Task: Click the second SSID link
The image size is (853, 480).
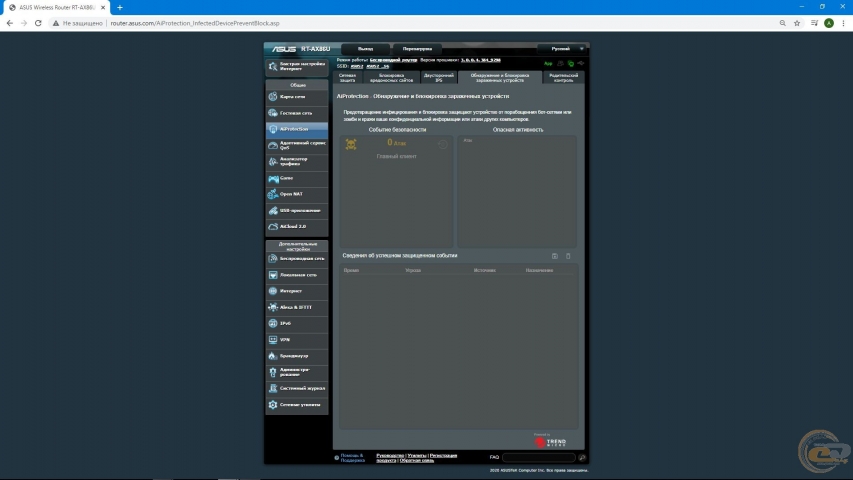Action: pyautogui.click(x=378, y=66)
